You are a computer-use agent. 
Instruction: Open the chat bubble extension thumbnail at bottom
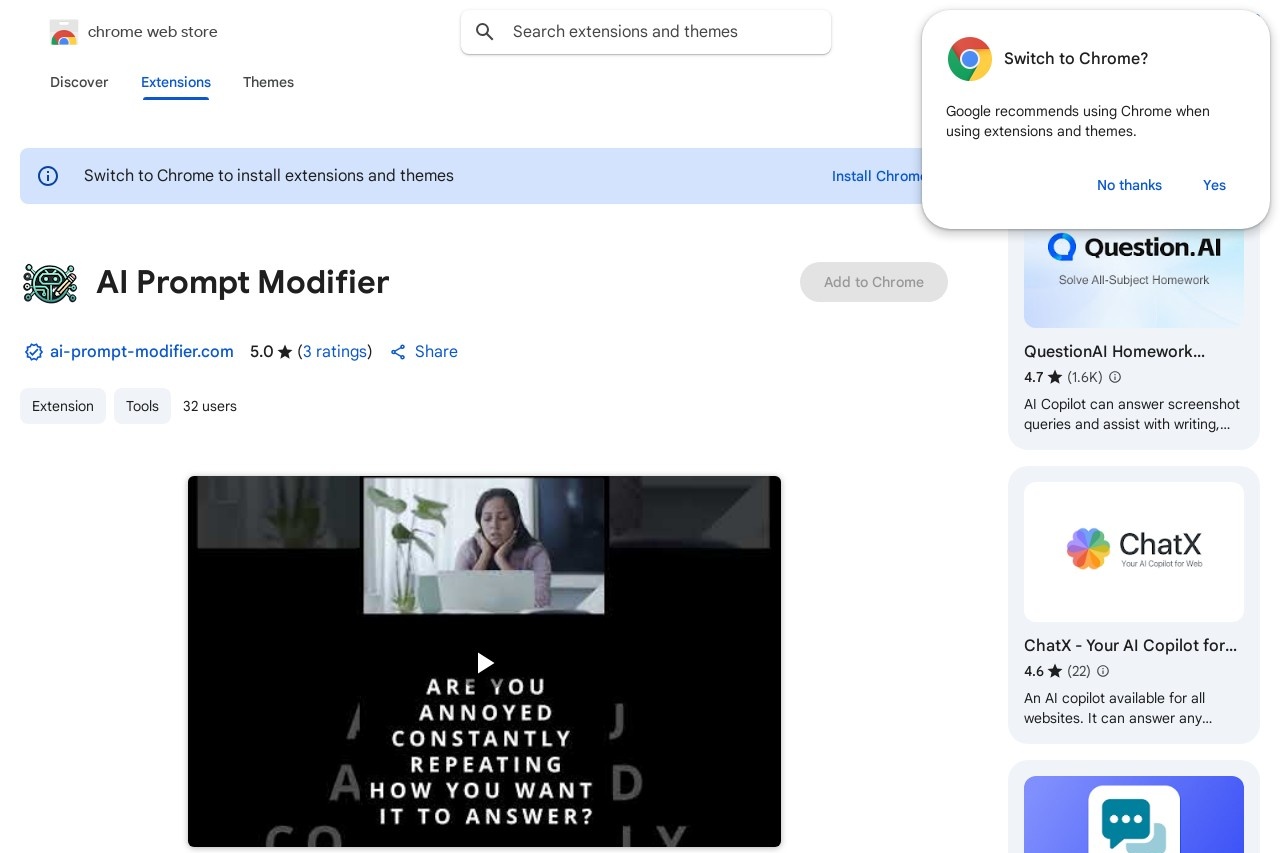point(1134,815)
